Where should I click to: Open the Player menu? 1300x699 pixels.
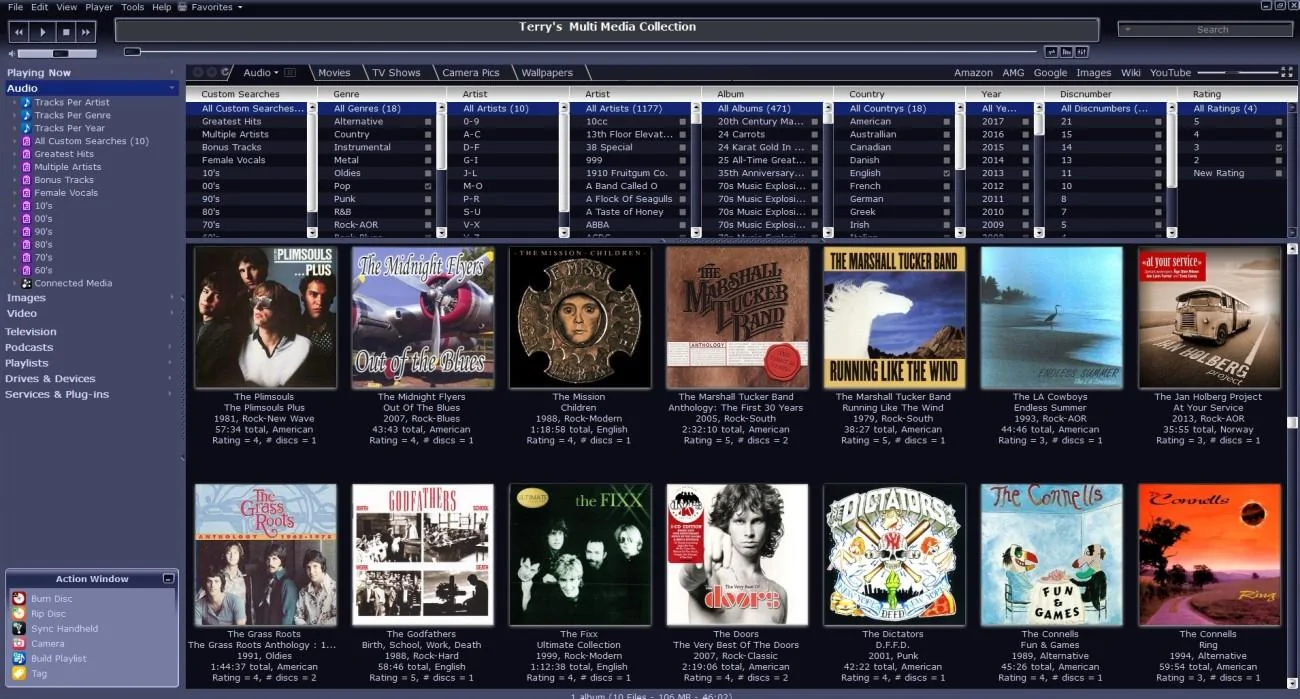(x=99, y=7)
